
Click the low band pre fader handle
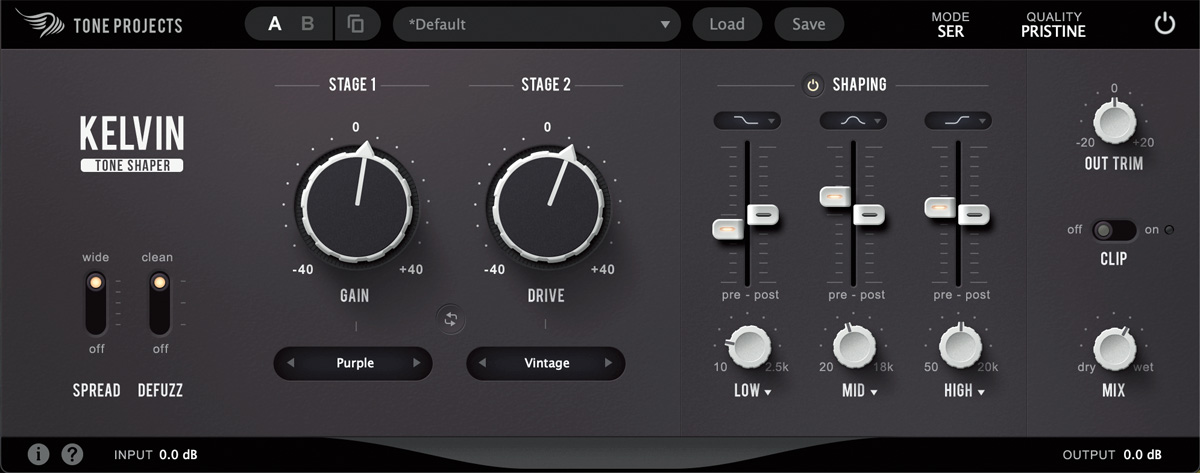[x=729, y=229]
